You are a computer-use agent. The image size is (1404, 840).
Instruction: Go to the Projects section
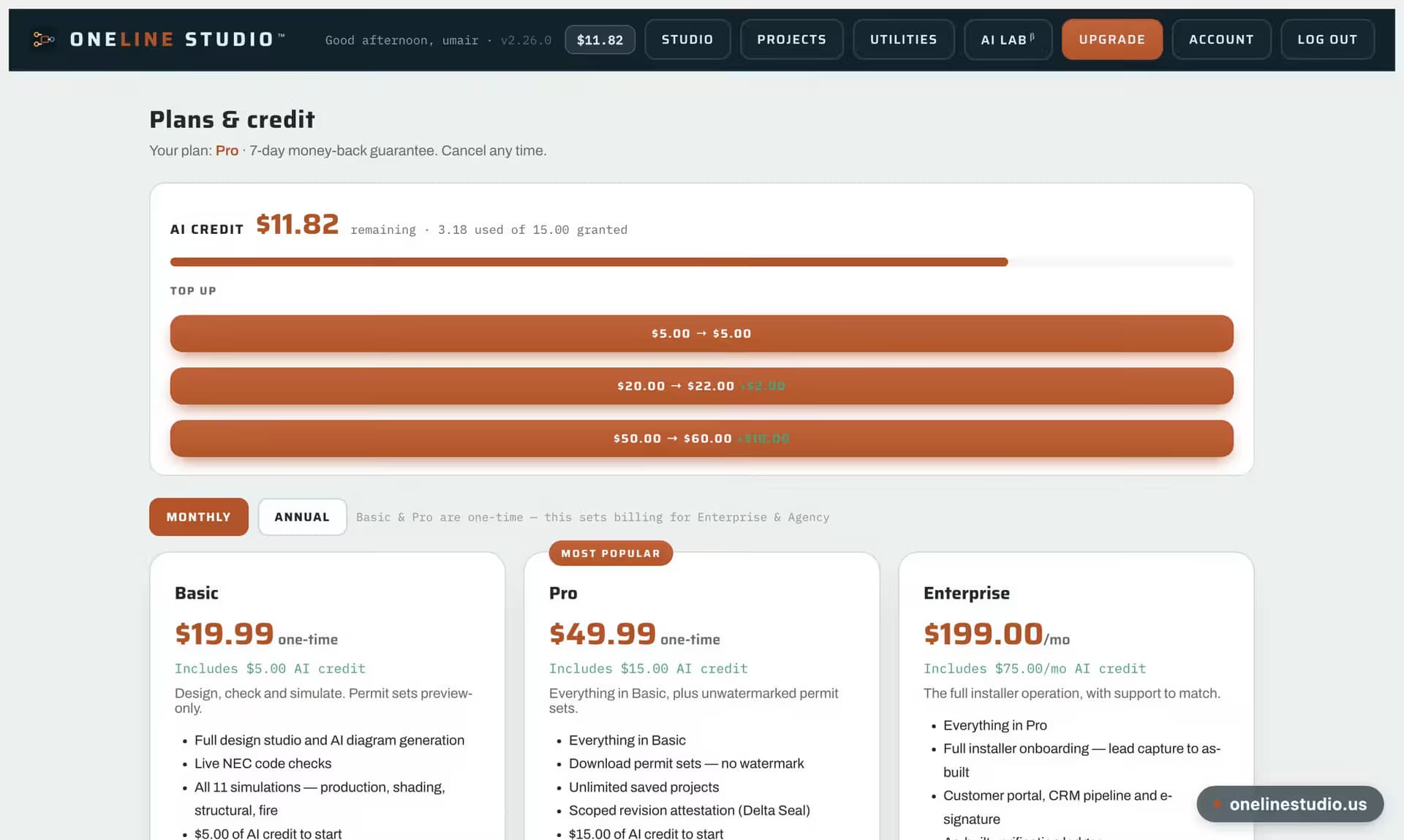tap(791, 39)
